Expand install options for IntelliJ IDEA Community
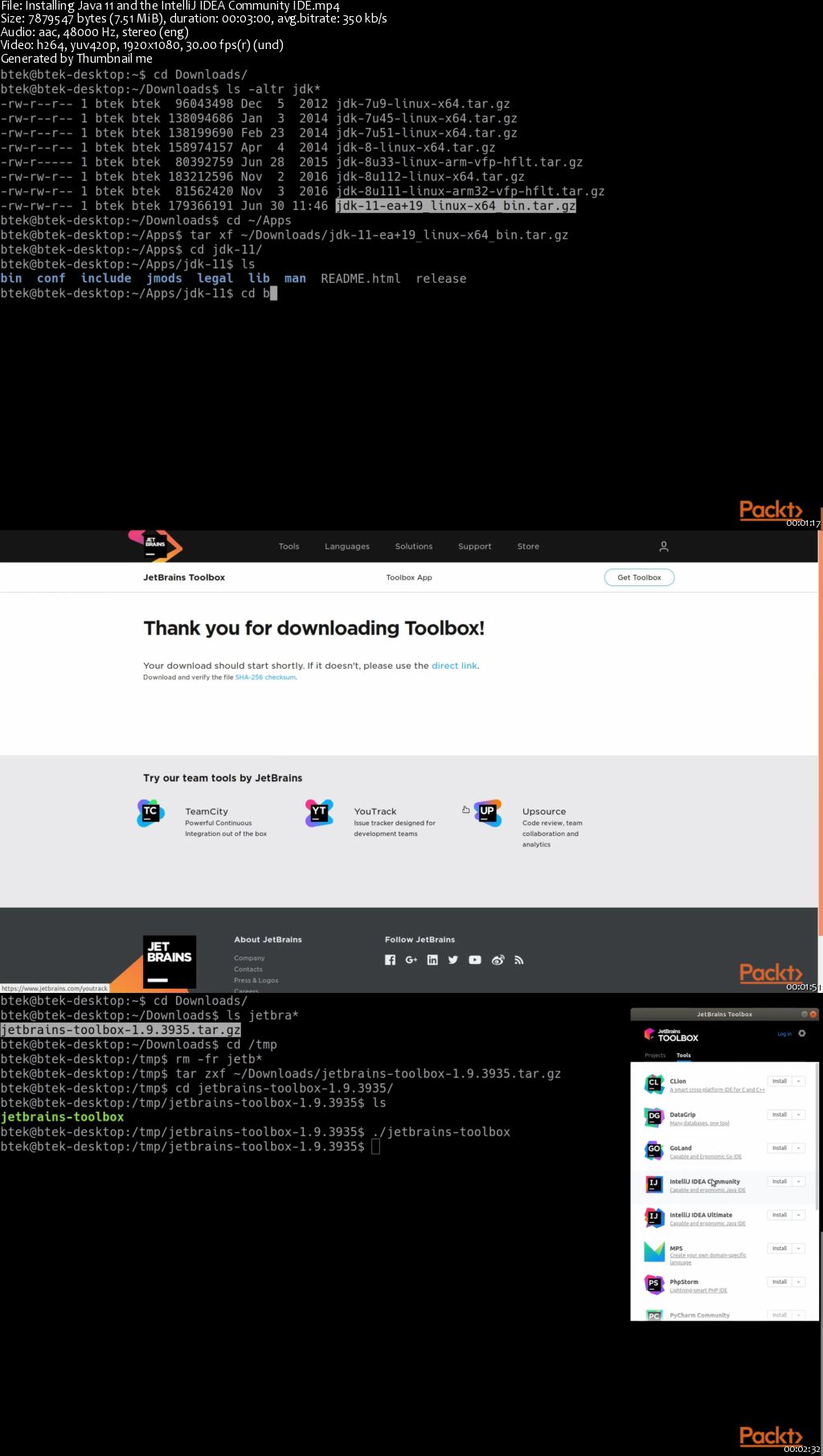 [798, 1182]
